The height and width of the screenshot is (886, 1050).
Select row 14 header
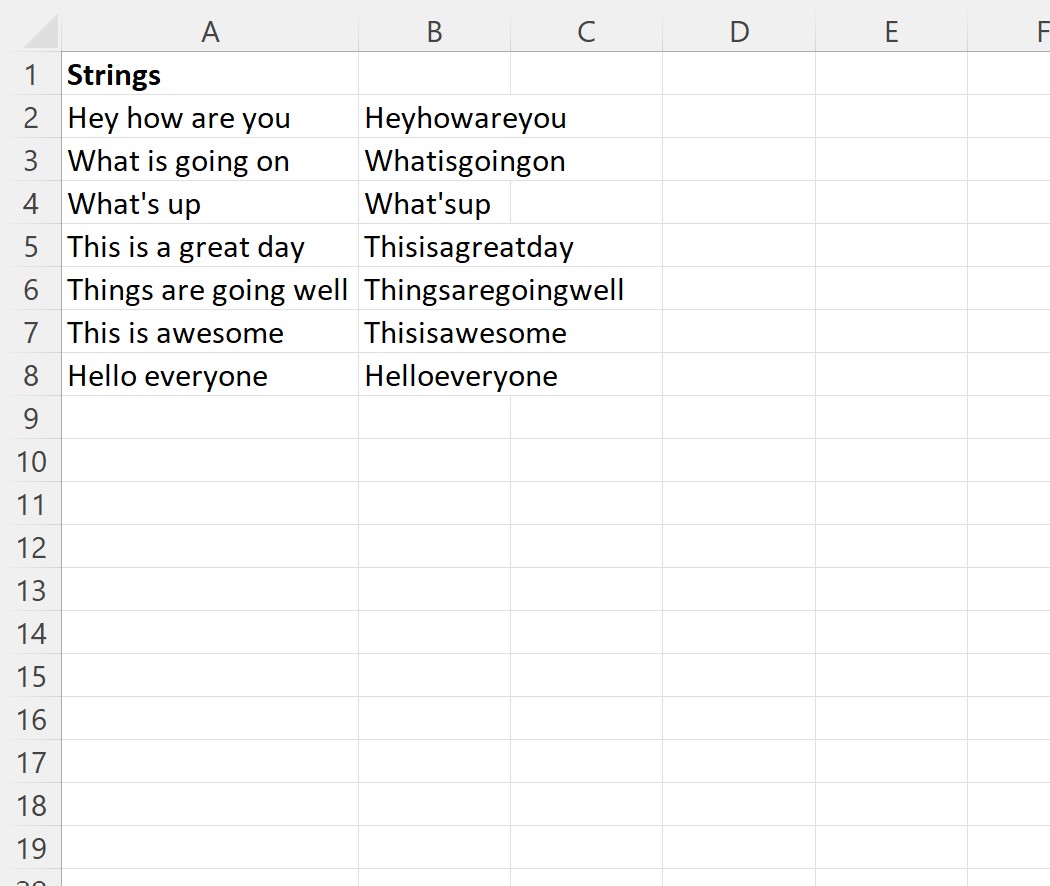(x=31, y=633)
